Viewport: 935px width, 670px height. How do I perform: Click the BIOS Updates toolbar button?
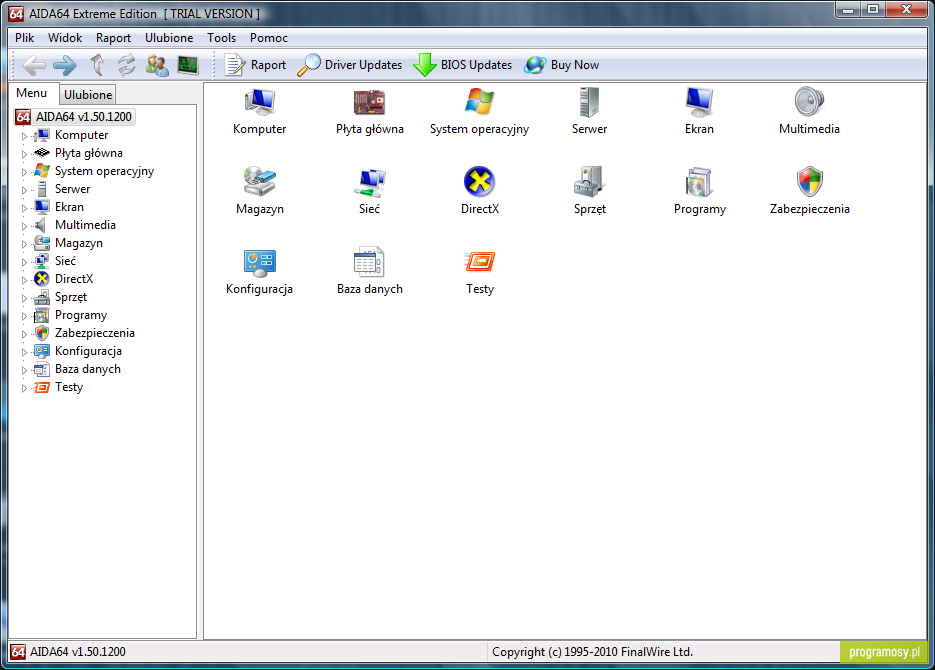463,65
